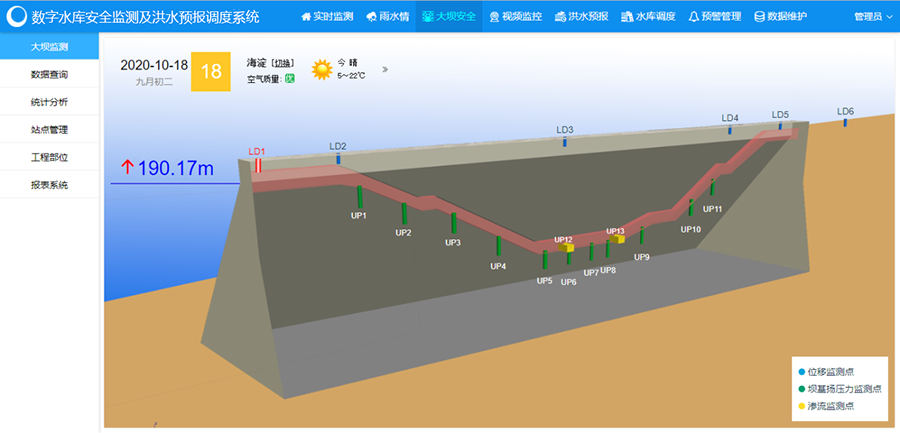Click the yellow UP13 seepage monitoring point

pos(619,239)
